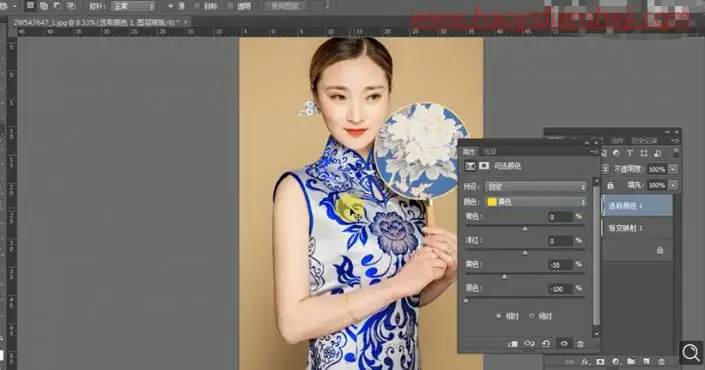
Task: Close the 2W5A7647_1.jpg document tab
Action: (186, 22)
